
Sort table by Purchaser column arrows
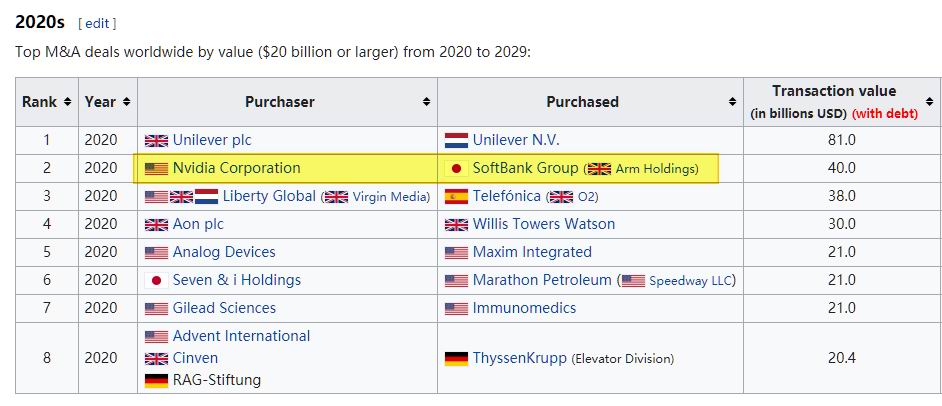pos(427,102)
